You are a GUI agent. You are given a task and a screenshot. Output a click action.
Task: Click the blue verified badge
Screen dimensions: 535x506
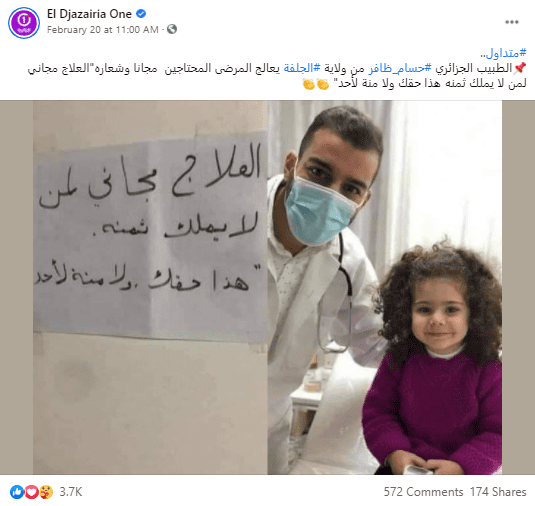[x=141, y=14]
